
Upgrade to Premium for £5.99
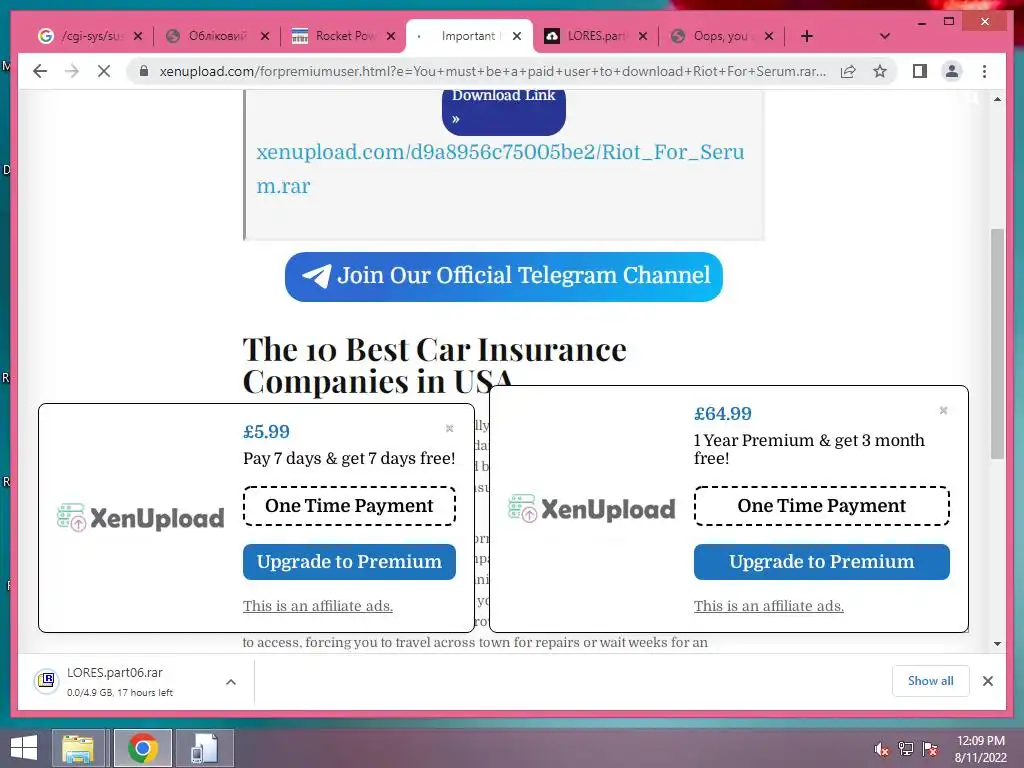coord(349,562)
